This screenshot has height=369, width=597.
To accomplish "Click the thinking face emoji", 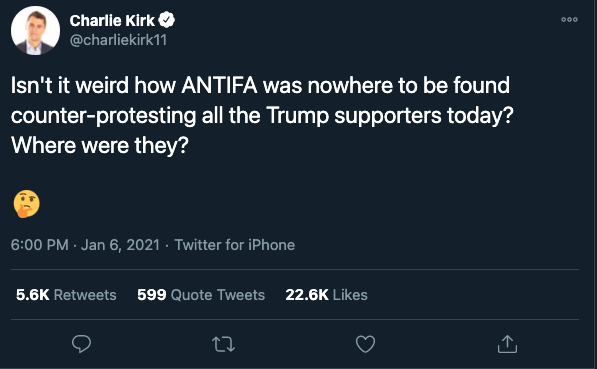I will point(27,204).
